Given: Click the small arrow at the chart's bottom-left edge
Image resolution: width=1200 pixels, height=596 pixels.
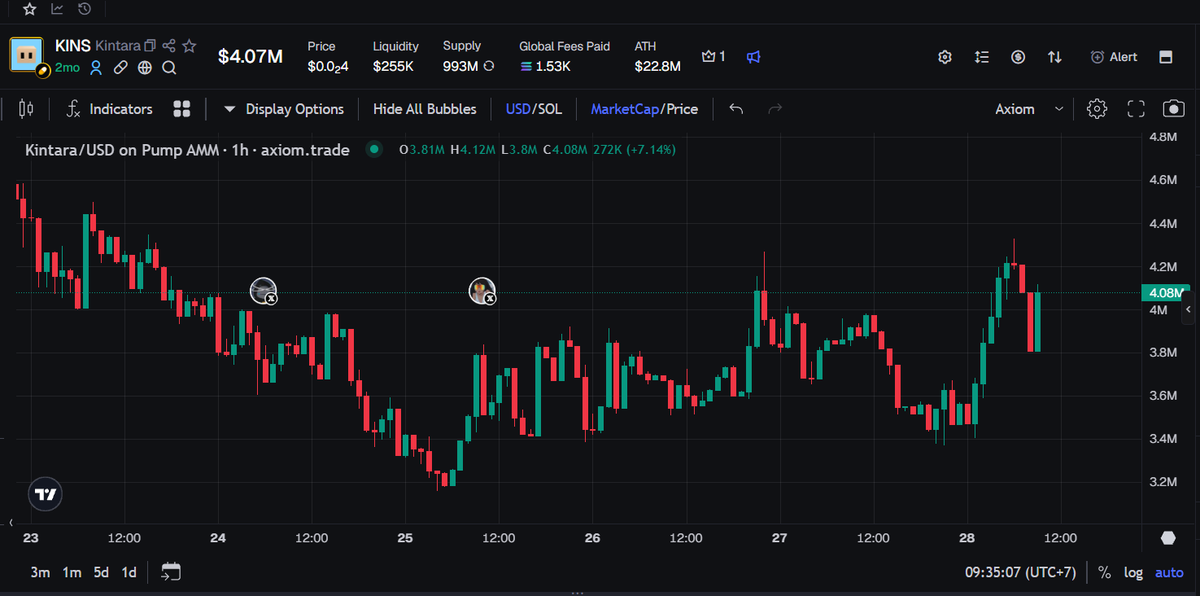Looking at the screenshot, I should [x=12, y=523].
